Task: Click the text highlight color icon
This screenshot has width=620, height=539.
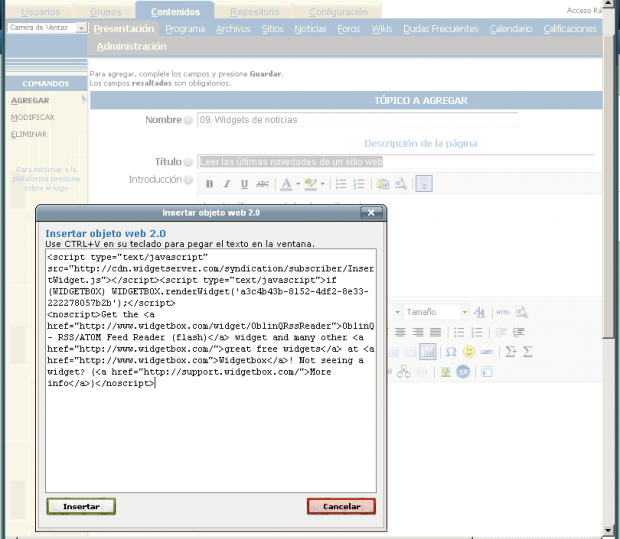Action: [311, 184]
